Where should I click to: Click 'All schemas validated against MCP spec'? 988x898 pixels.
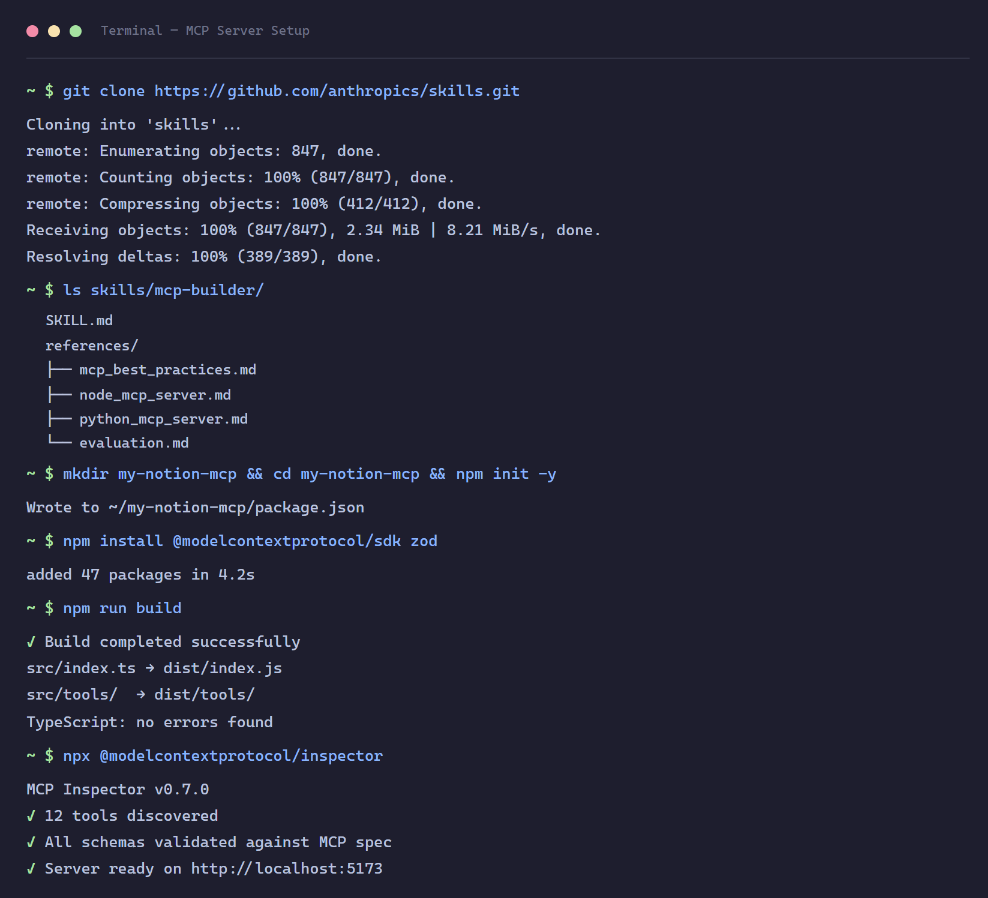(209, 843)
